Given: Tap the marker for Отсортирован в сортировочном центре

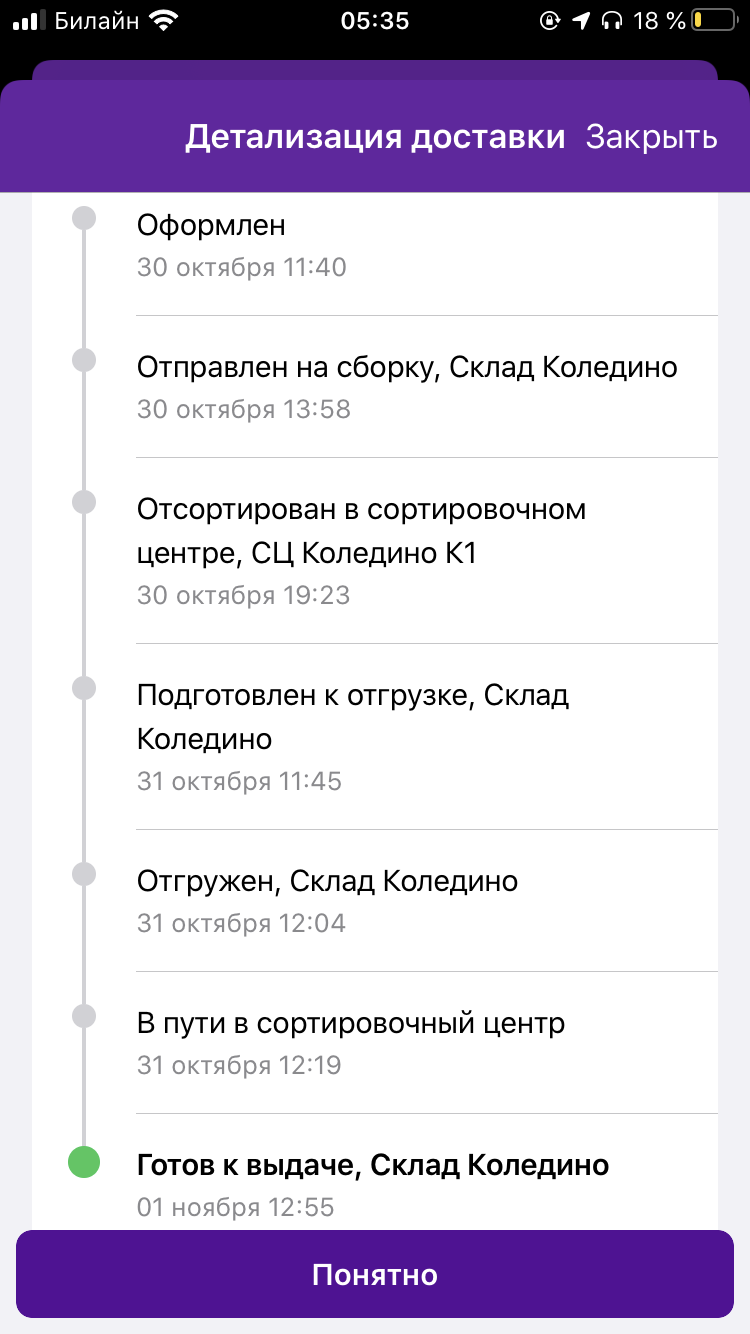Looking at the screenshot, I should click(84, 502).
